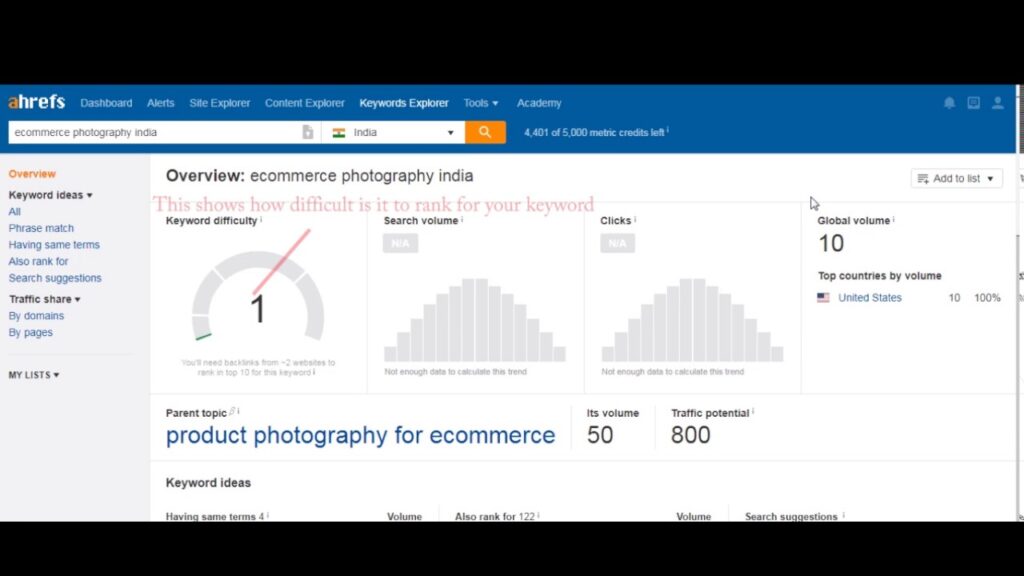Open Phrase match keyword ideas

point(41,228)
